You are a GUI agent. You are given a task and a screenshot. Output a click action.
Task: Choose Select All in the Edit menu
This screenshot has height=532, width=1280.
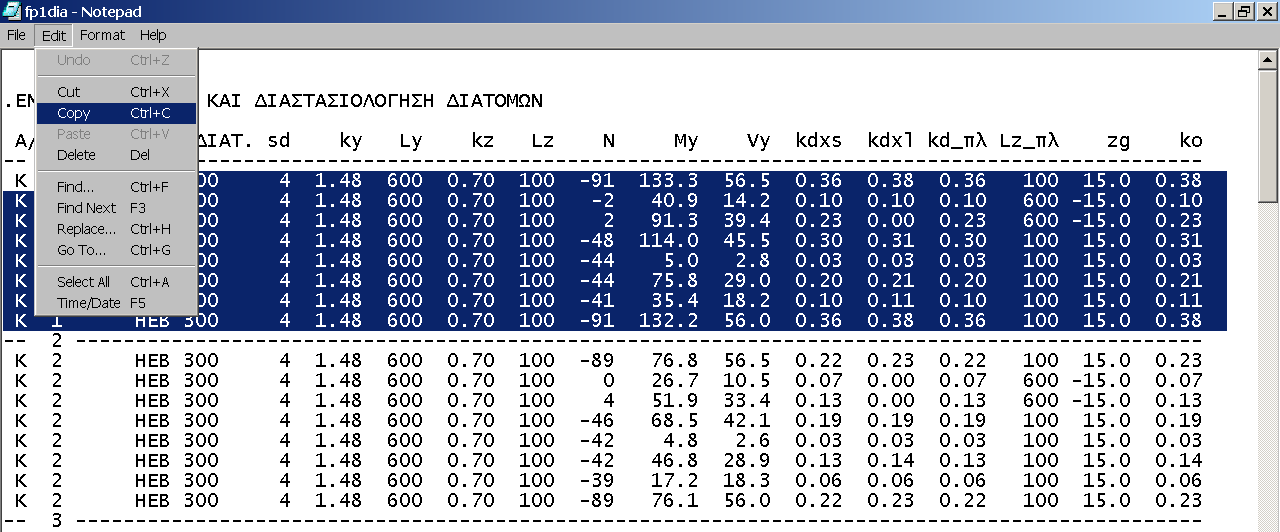(x=116, y=282)
